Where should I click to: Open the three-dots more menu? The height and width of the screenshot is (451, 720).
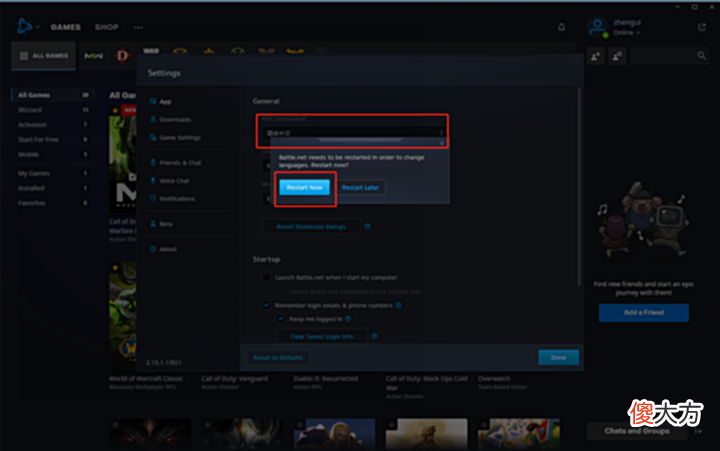pyautogui.click(x=138, y=27)
